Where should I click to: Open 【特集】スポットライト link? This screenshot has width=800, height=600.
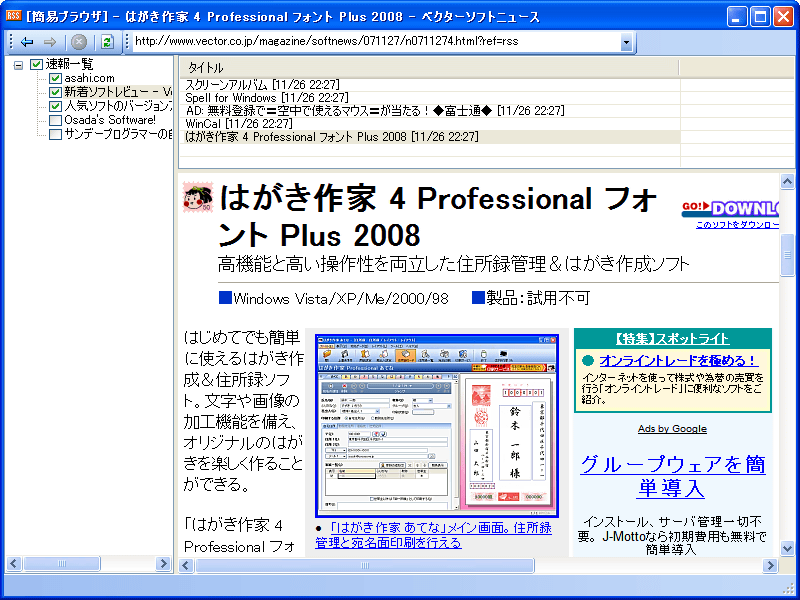672,339
